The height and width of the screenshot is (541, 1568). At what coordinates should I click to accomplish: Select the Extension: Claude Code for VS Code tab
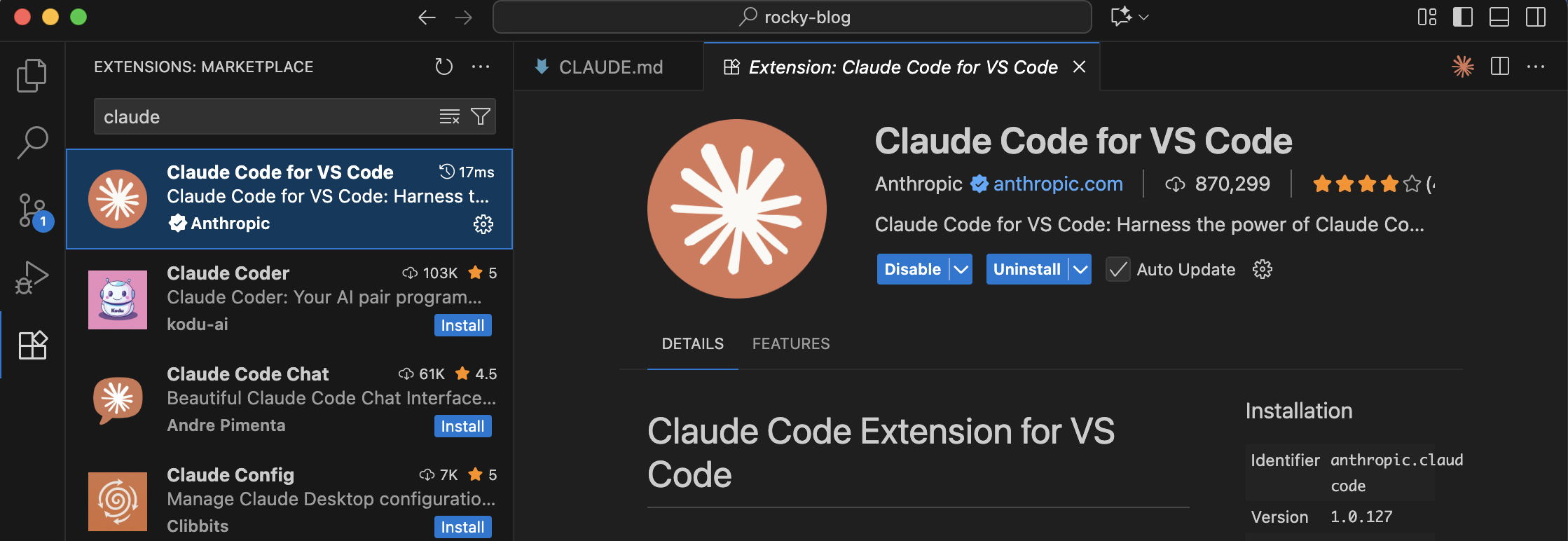click(x=902, y=67)
